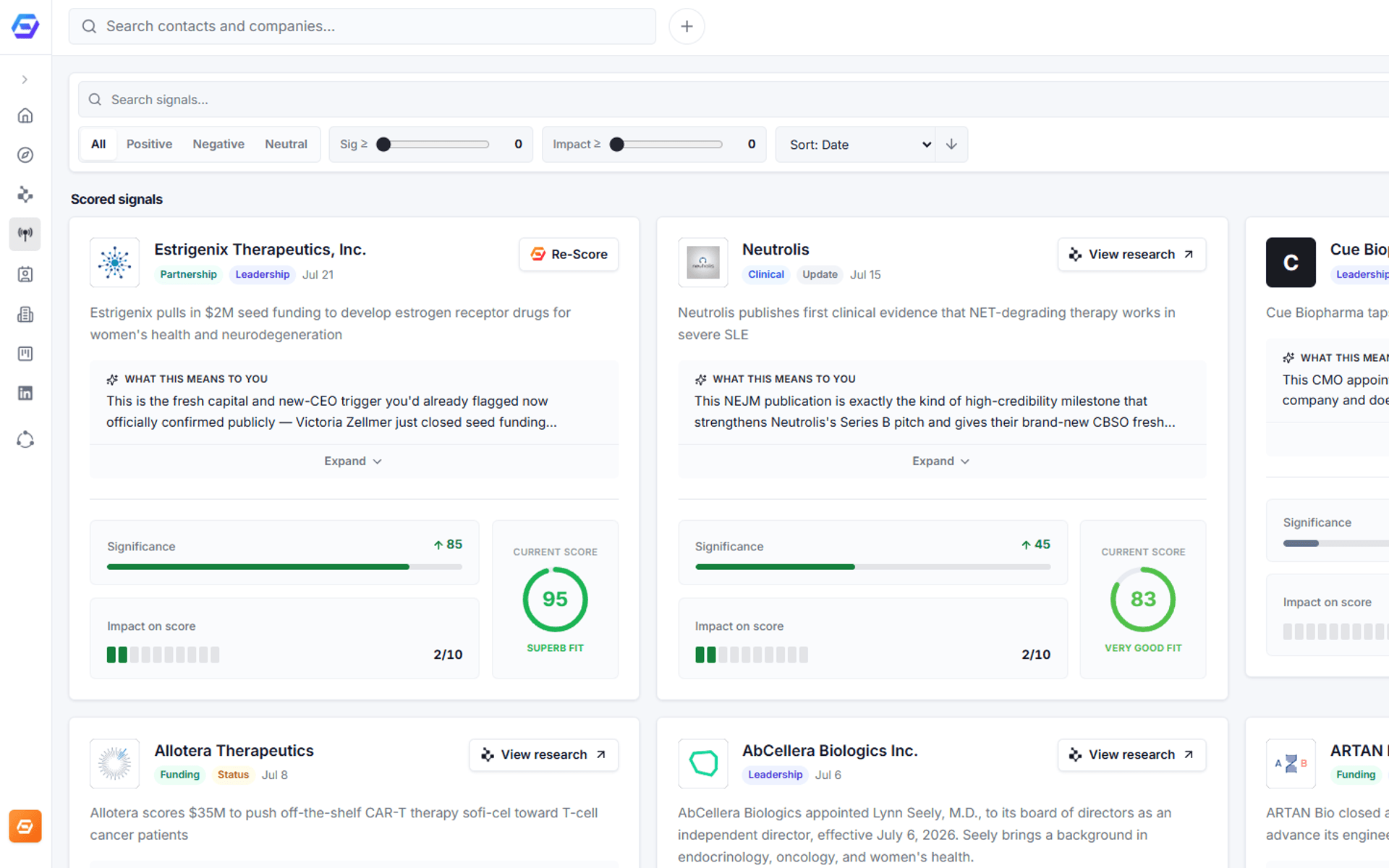Focus the Search signals field
1389x868 pixels.
pyautogui.click(x=733, y=100)
